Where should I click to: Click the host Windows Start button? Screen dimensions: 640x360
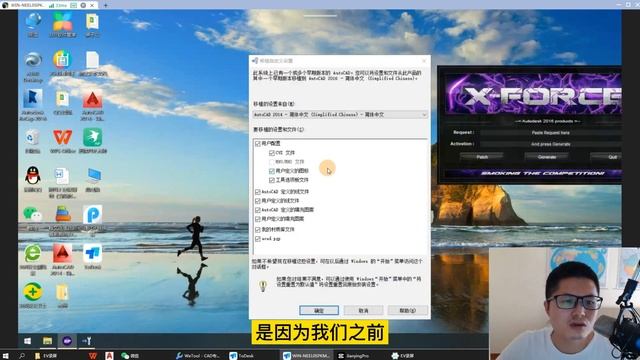pos(6,356)
